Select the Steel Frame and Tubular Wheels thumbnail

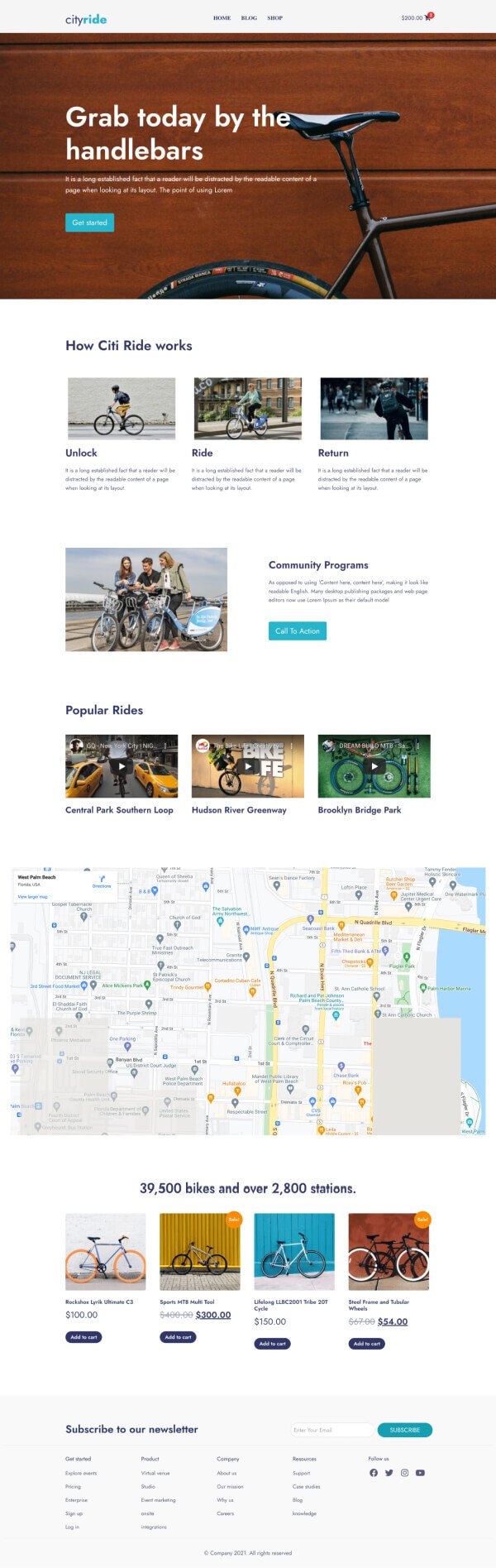(389, 1252)
